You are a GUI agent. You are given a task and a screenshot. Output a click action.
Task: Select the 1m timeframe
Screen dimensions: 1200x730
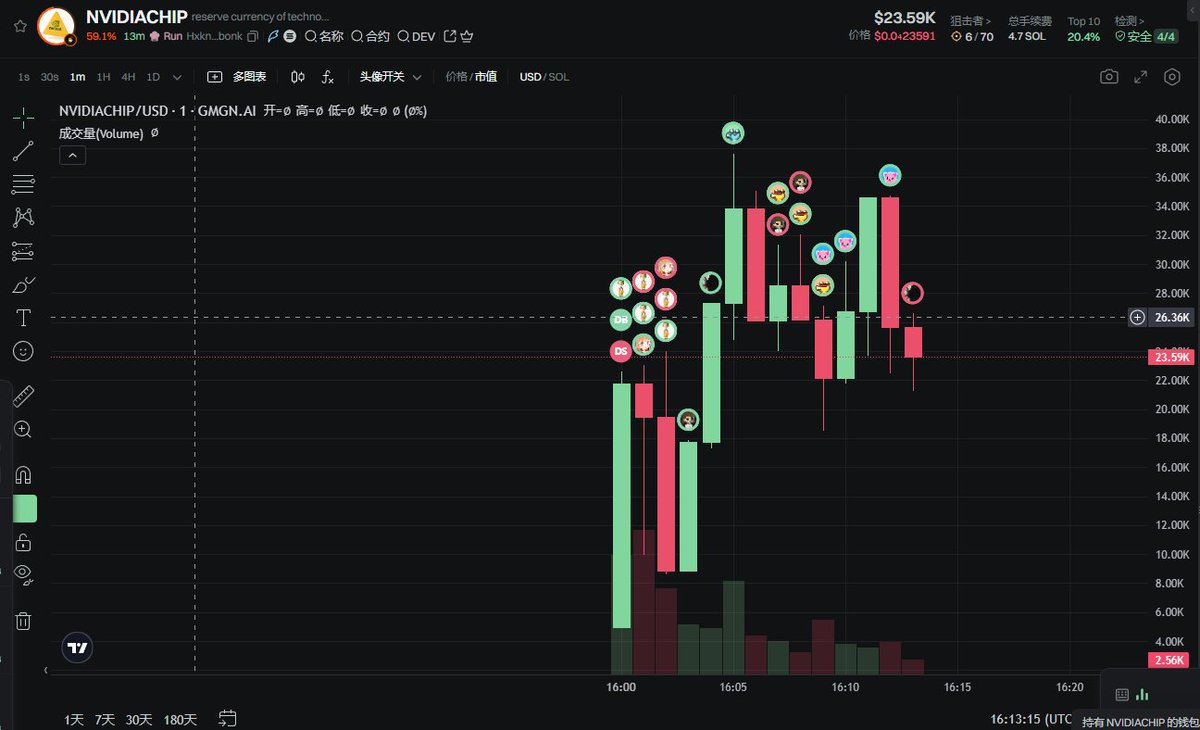pos(77,77)
